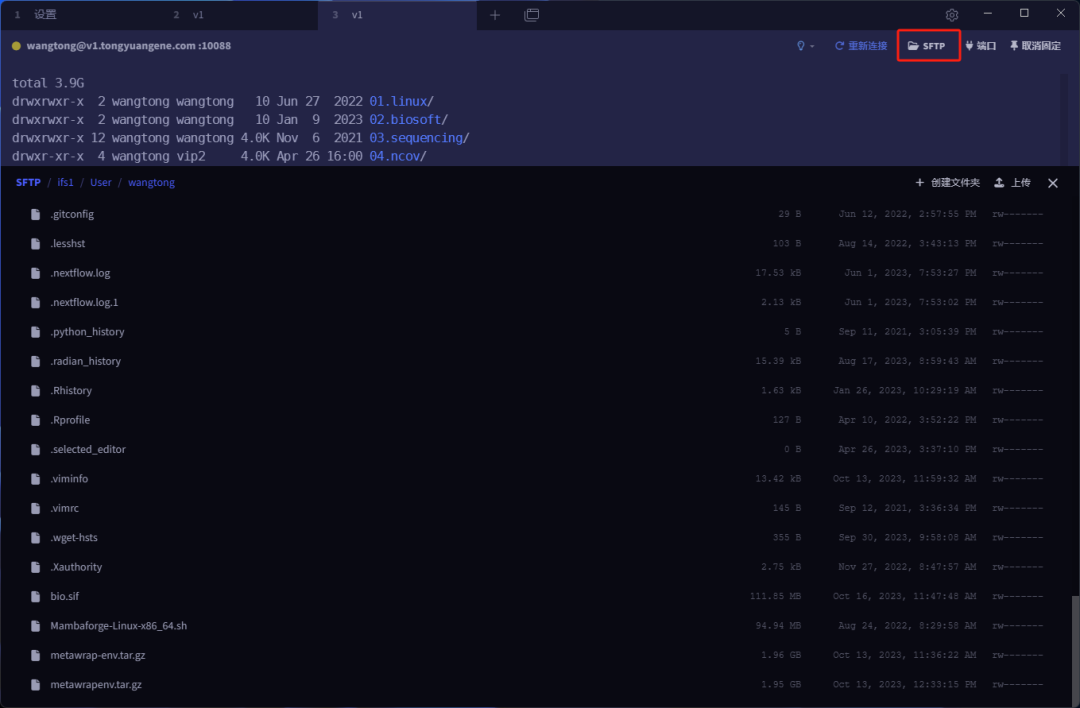The width and height of the screenshot is (1080, 708).
Task: Navigate to ifs1 breadcrumb
Action: (65, 183)
